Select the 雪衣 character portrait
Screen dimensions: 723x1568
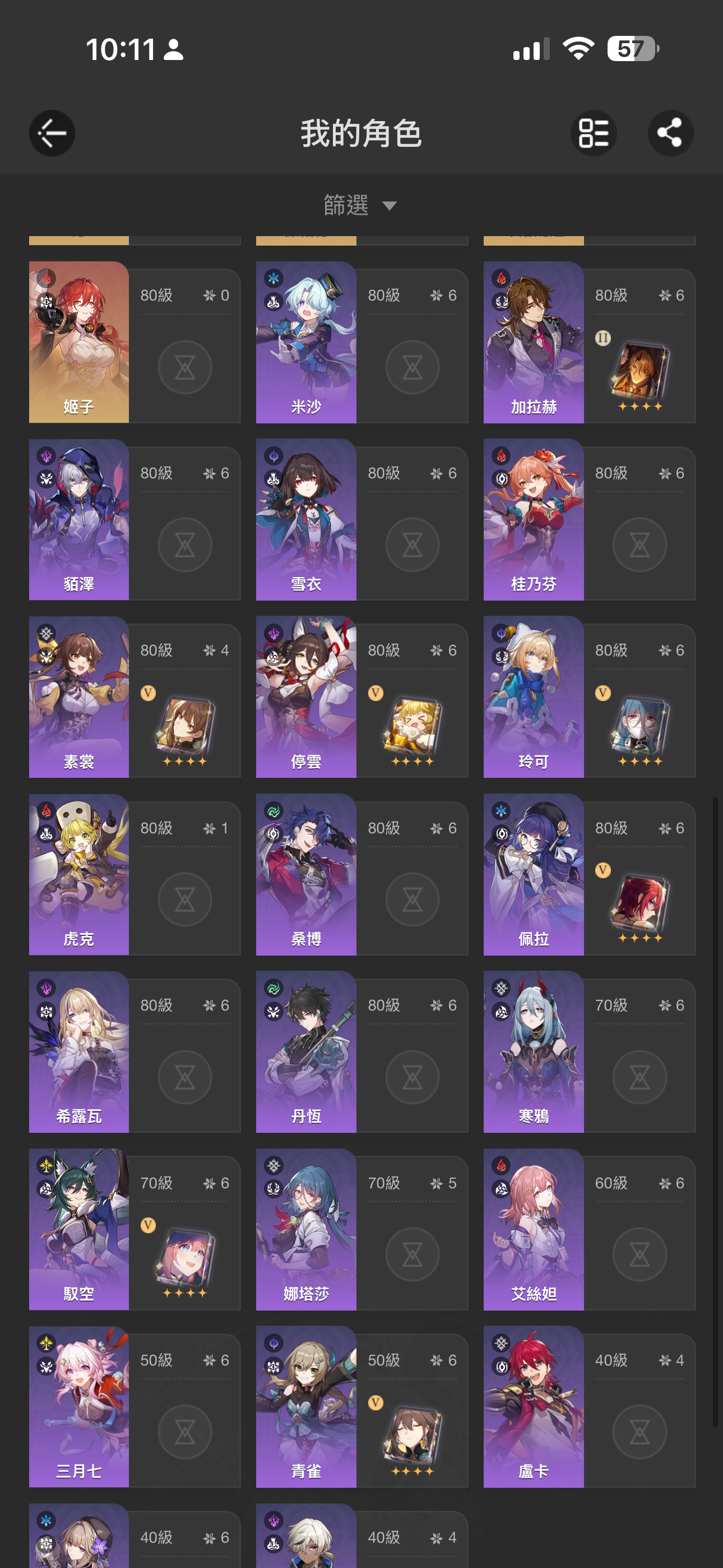coord(306,519)
